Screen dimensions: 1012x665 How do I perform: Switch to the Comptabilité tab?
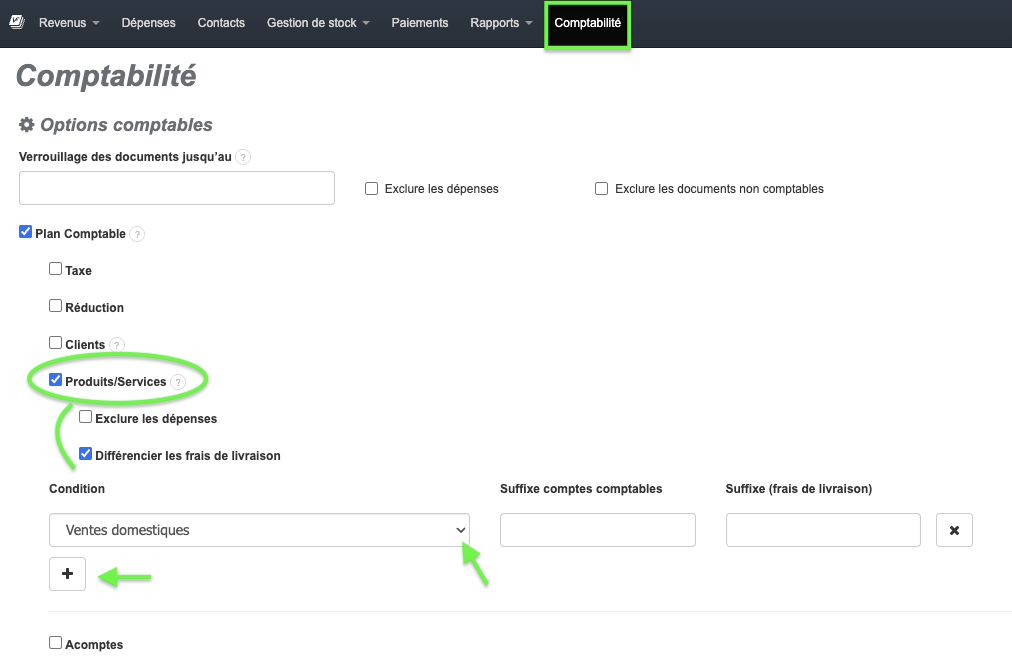pyautogui.click(x=587, y=22)
